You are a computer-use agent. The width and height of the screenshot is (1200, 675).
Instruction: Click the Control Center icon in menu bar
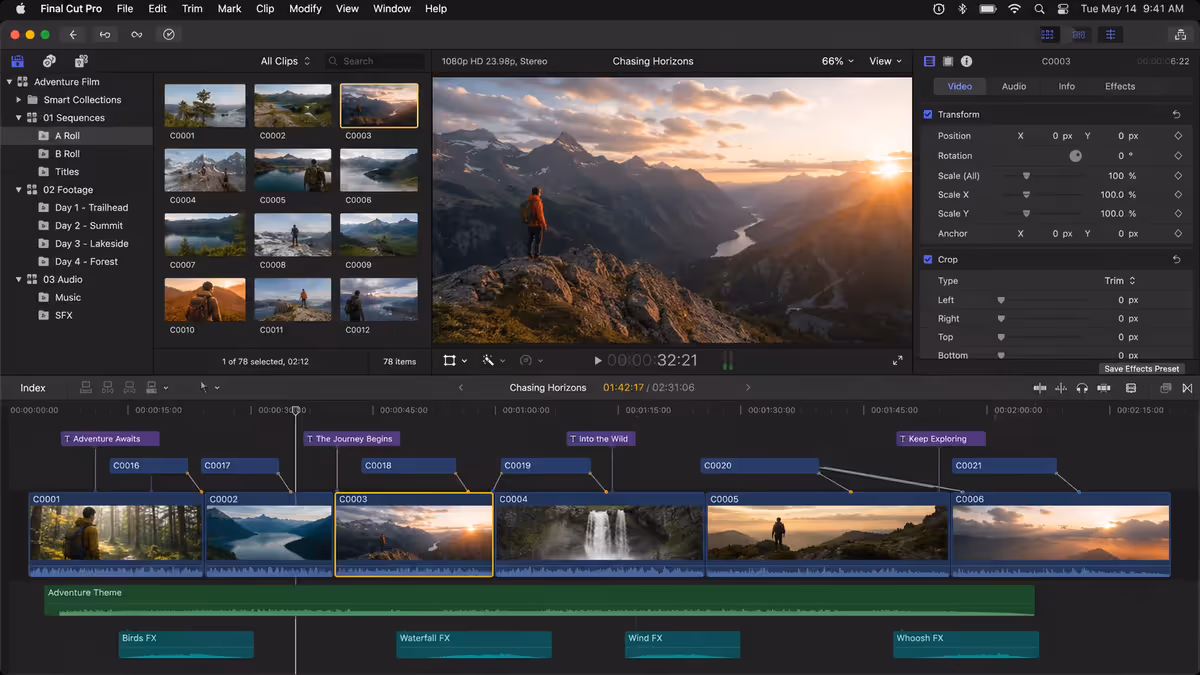point(1065,8)
